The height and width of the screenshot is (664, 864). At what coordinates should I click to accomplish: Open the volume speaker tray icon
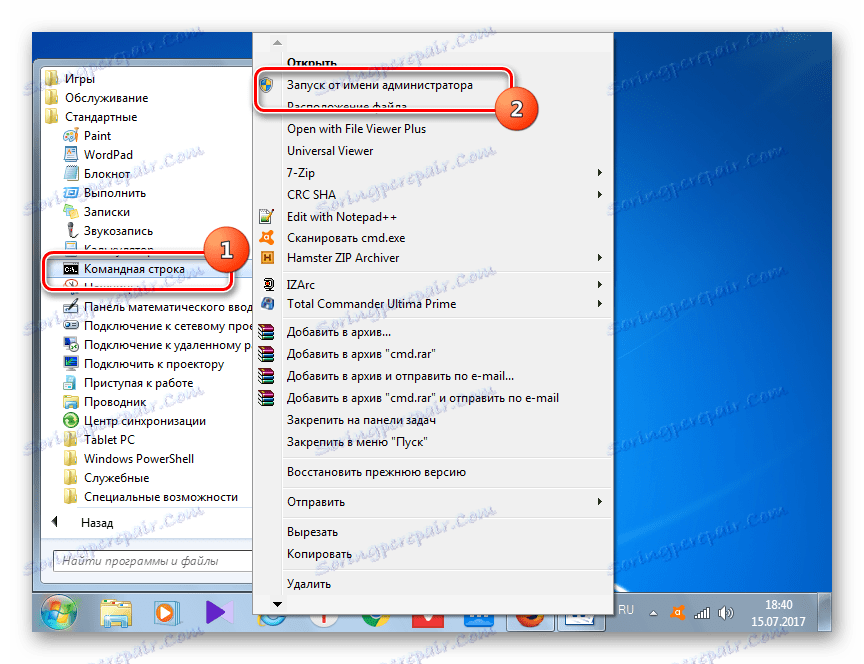coord(726,613)
